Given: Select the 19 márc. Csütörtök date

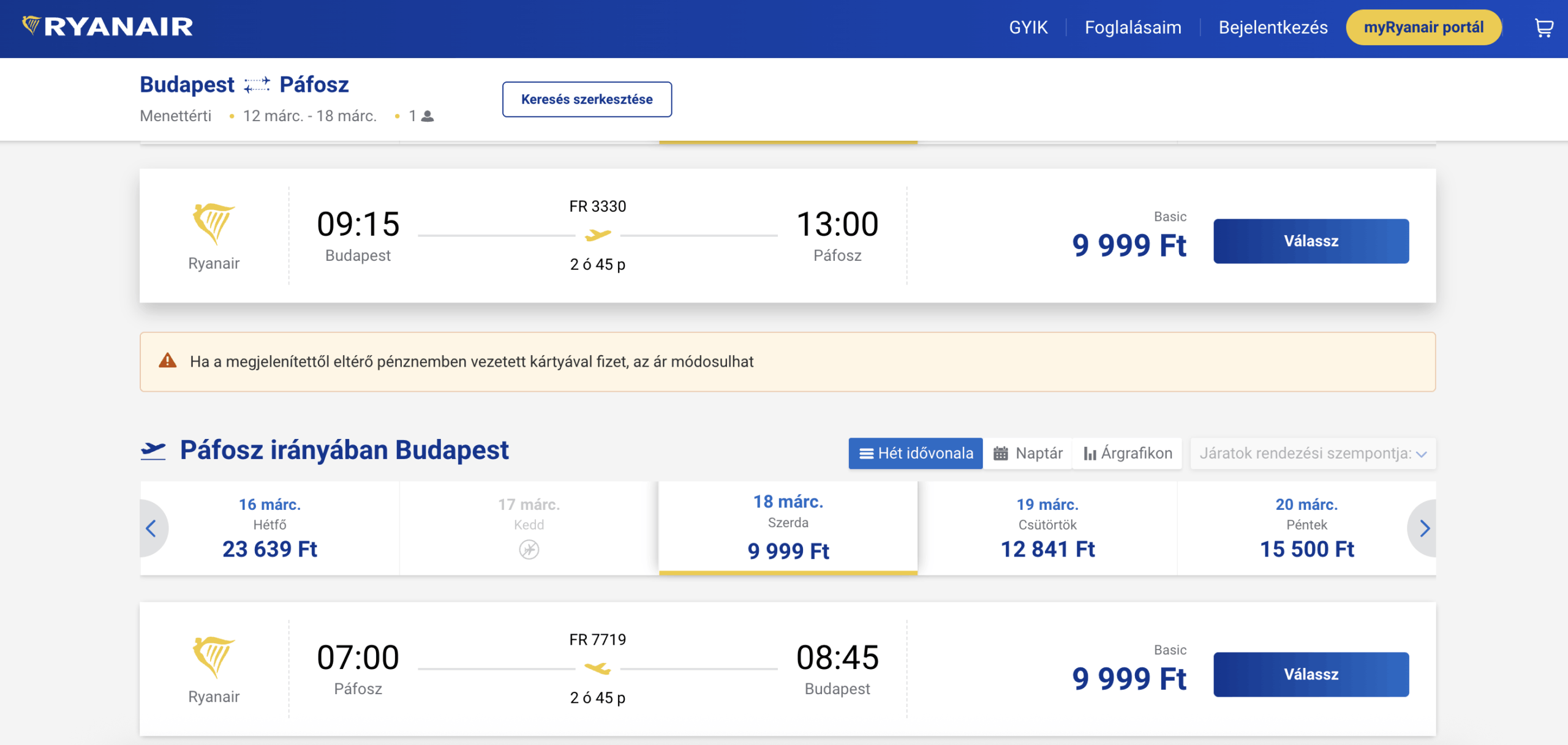Looking at the screenshot, I should pyautogui.click(x=1047, y=528).
